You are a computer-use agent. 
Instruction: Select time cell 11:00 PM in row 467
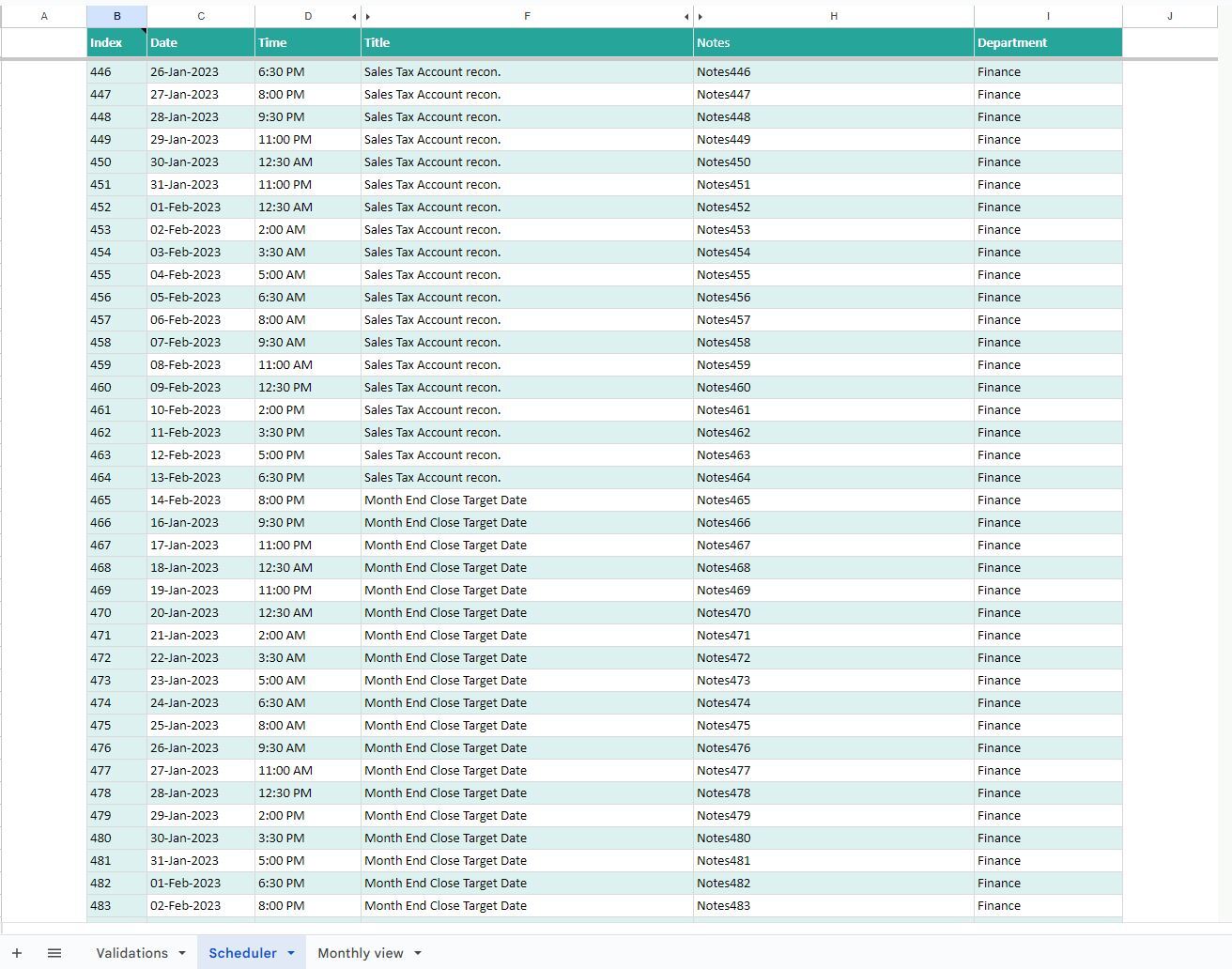[308, 546]
